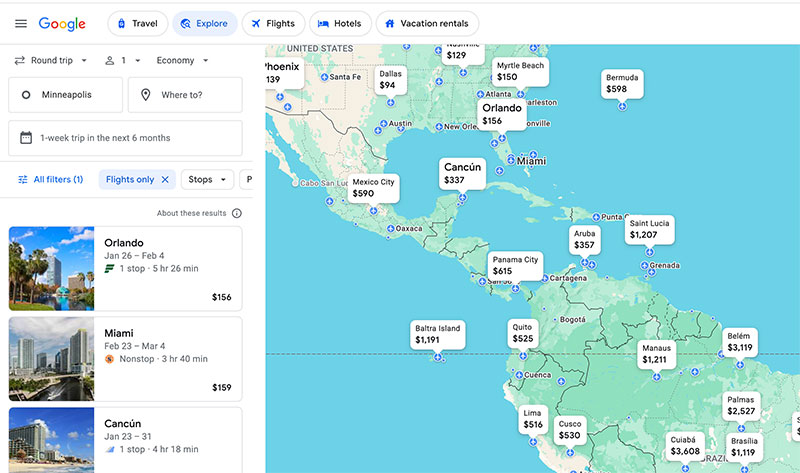Open the 1-week trip date selector
The image size is (800, 473).
[x=126, y=138]
